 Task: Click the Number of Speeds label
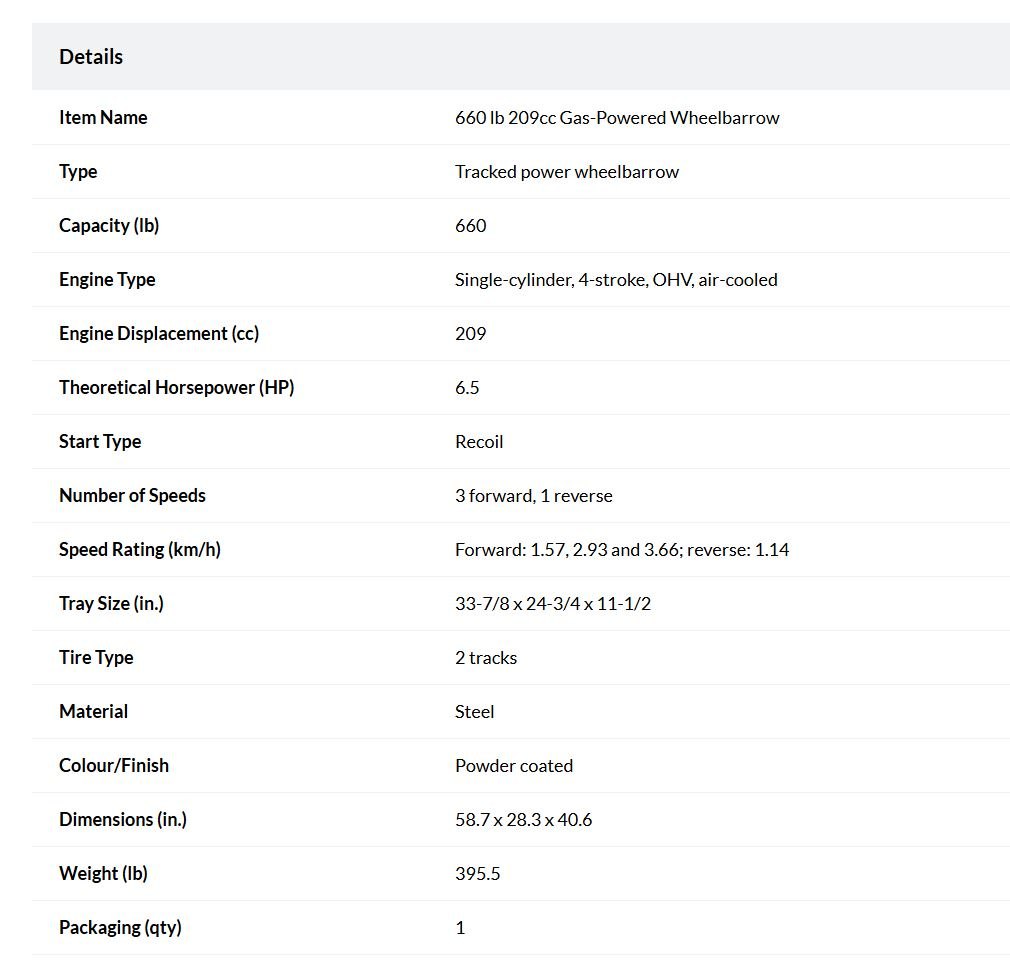[132, 495]
